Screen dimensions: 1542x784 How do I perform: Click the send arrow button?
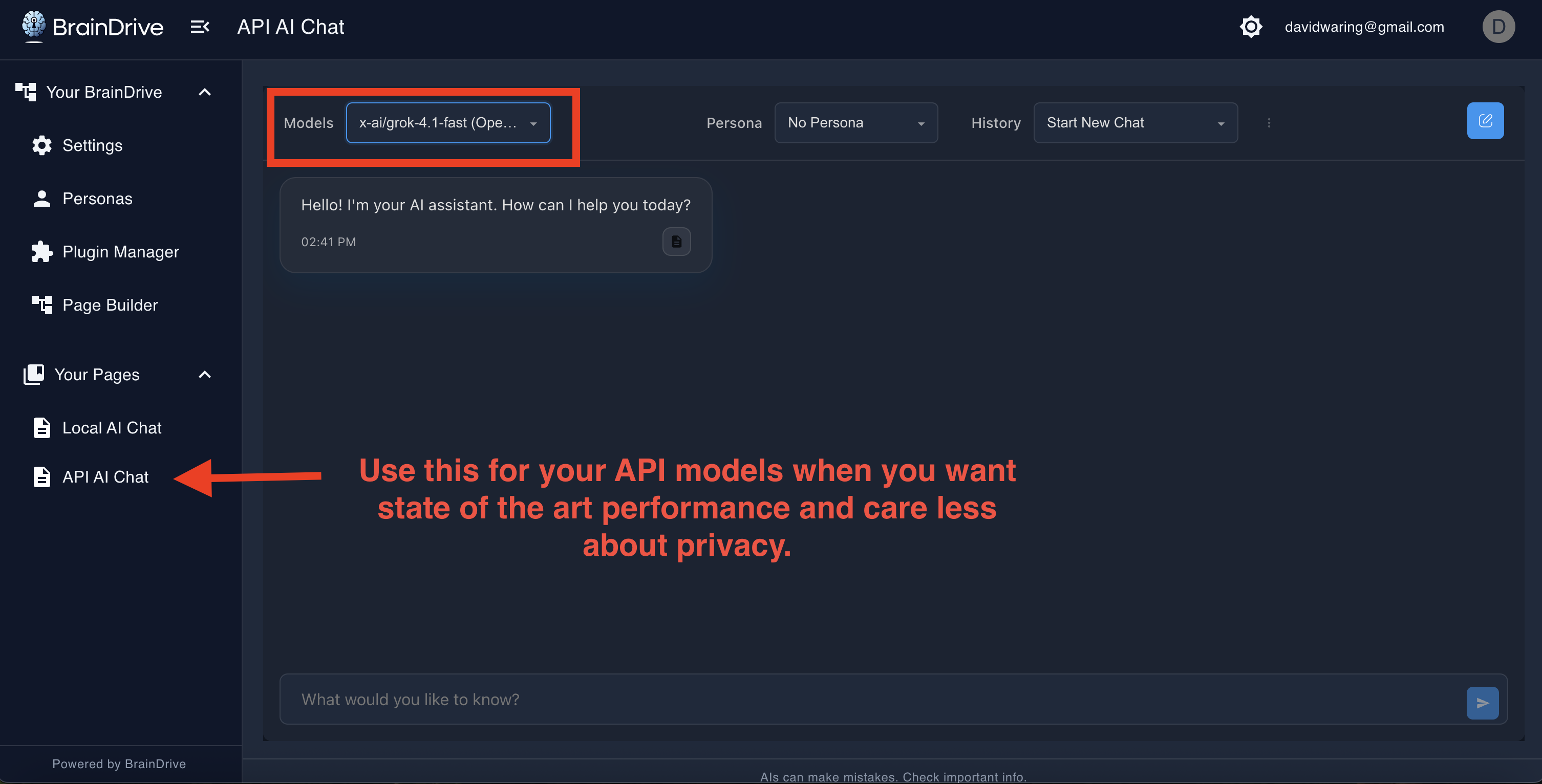pyautogui.click(x=1482, y=703)
